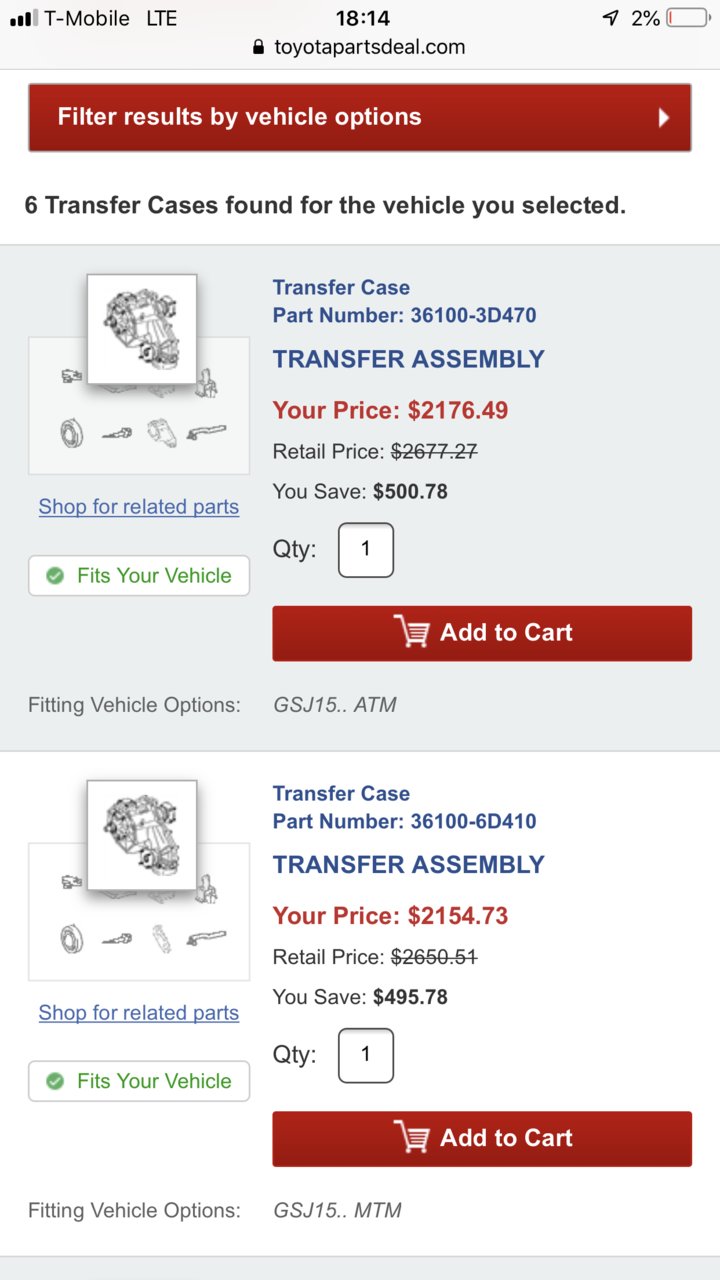Screen dimensions: 720x1280
Task: Tap the location arrow icon in status bar
Action: click(610, 18)
